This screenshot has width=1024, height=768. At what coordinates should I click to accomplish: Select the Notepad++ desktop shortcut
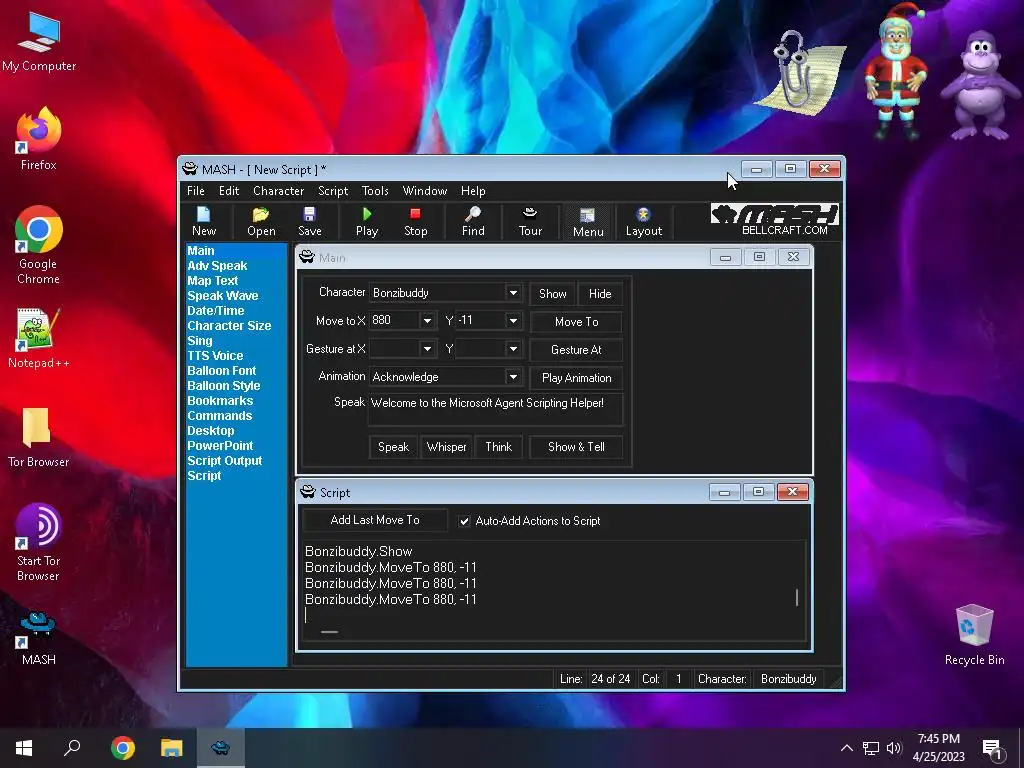pos(39,338)
